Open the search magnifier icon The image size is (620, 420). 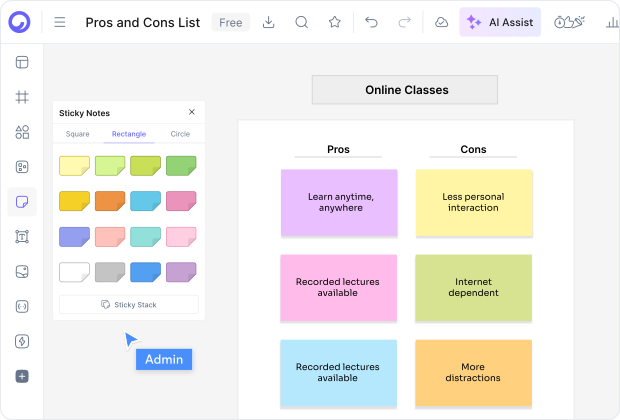click(x=302, y=22)
